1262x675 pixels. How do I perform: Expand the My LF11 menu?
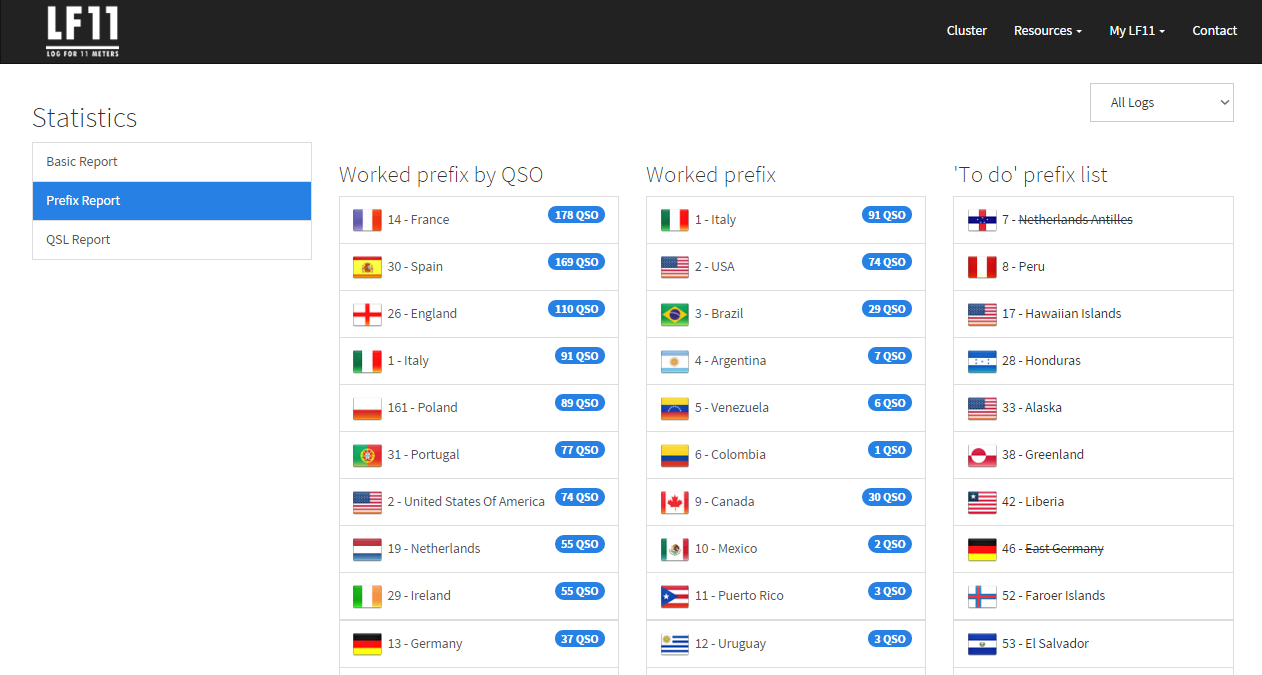(x=1136, y=31)
